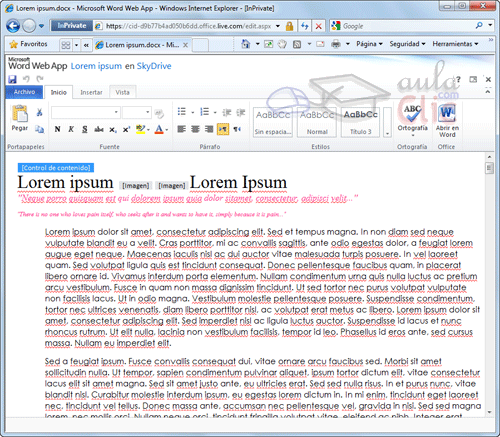The image size is (500, 437).
Task: Click the Google search box
Action: coord(403,26)
